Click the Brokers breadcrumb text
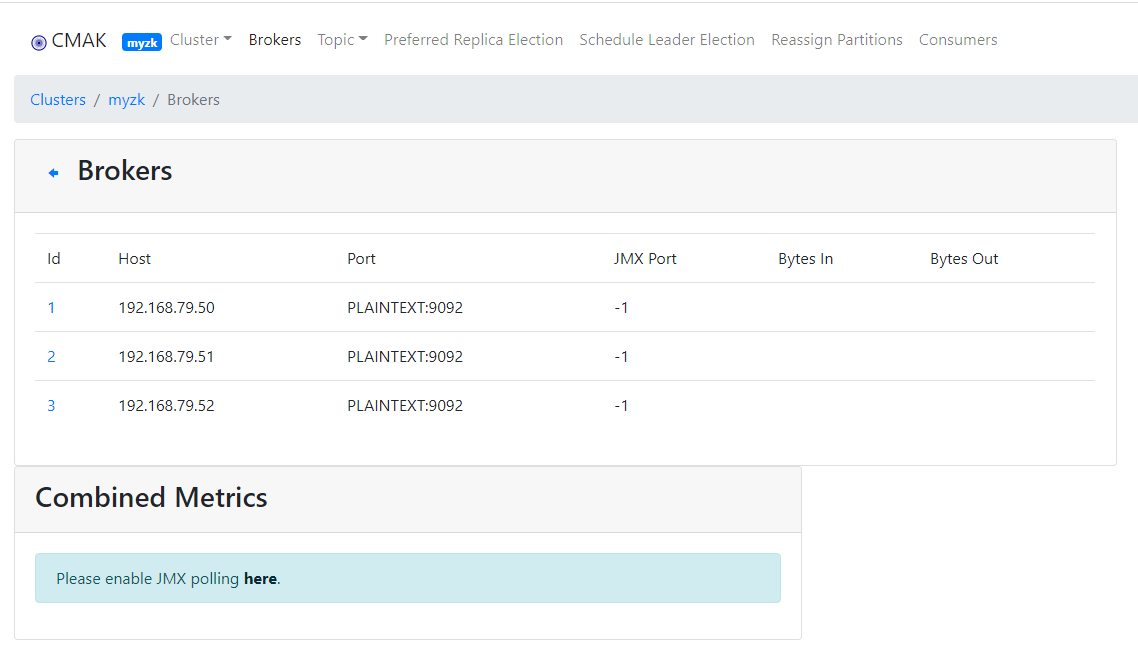 (x=193, y=99)
